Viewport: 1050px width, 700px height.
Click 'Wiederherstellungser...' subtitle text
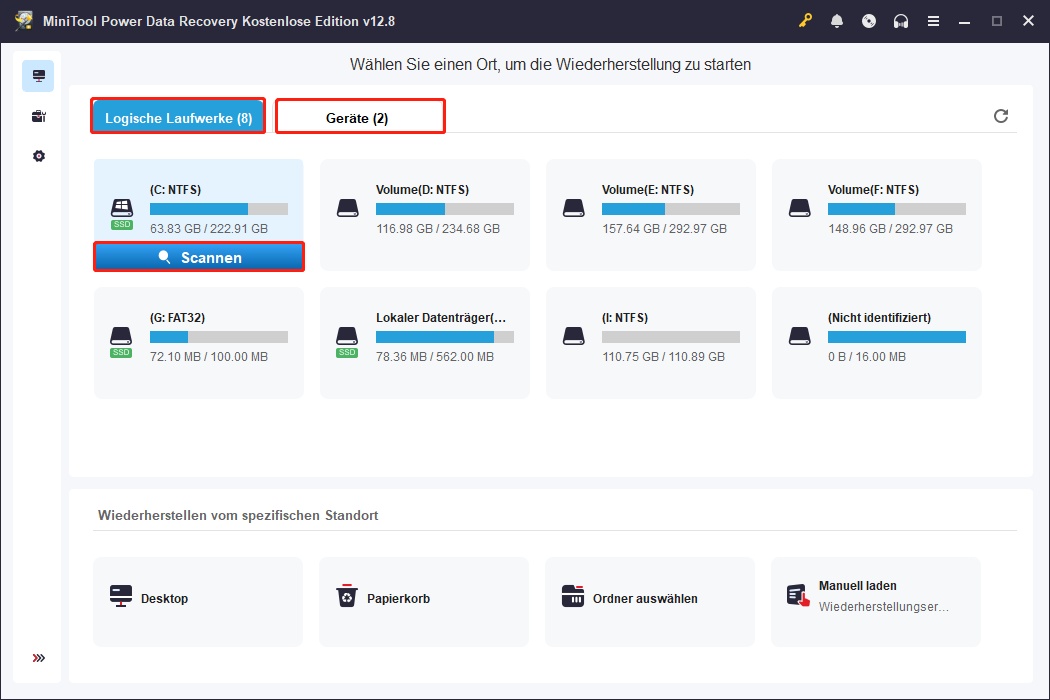pos(884,607)
